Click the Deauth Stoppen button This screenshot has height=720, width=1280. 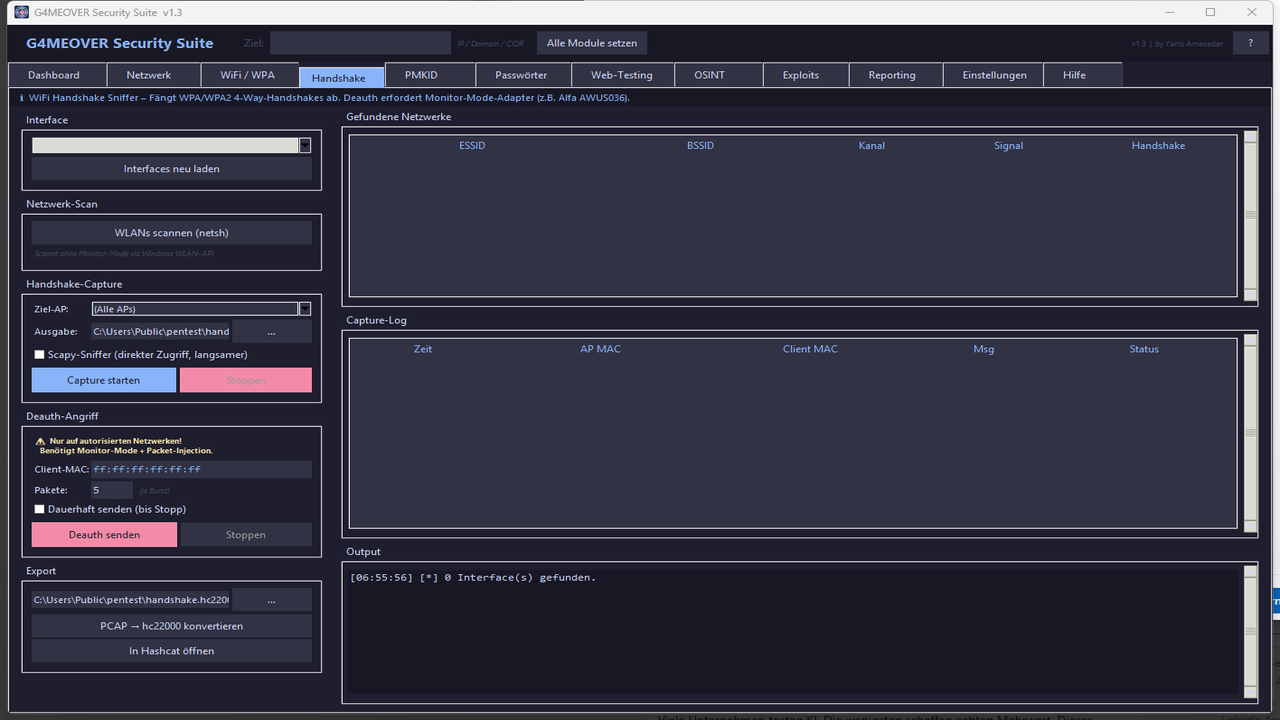click(246, 535)
